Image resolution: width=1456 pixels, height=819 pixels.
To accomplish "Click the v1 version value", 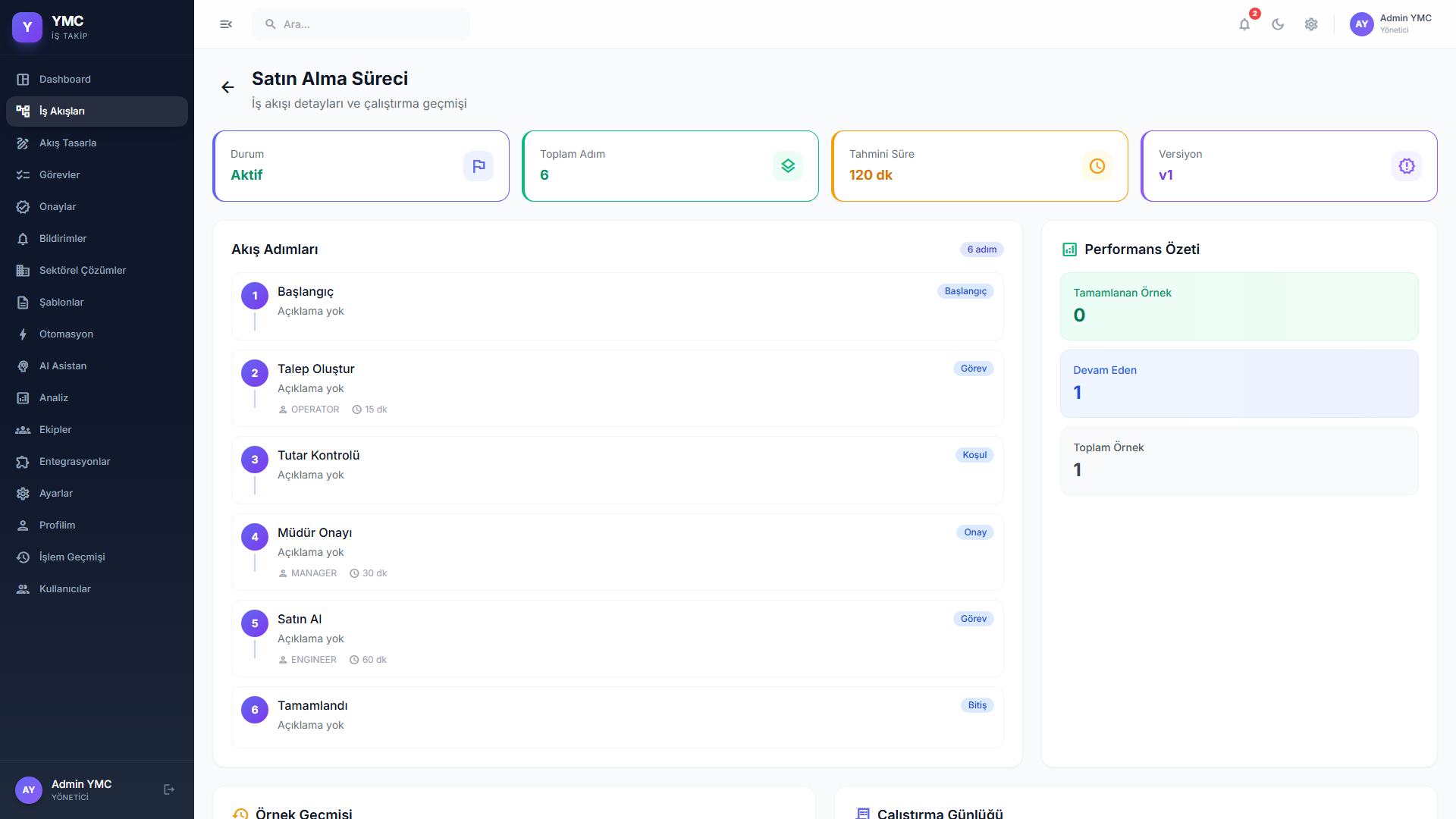I will point(1166,175).
